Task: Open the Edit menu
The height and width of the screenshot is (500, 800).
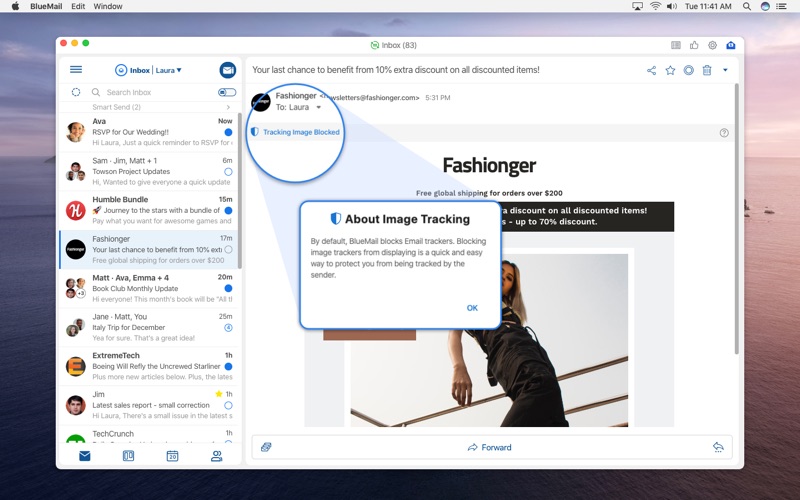Action: tap(78, 6)
